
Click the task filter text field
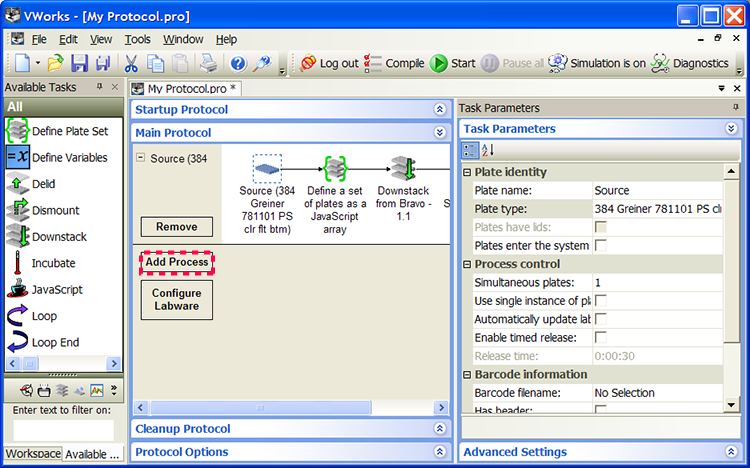(x=62, y=429)
